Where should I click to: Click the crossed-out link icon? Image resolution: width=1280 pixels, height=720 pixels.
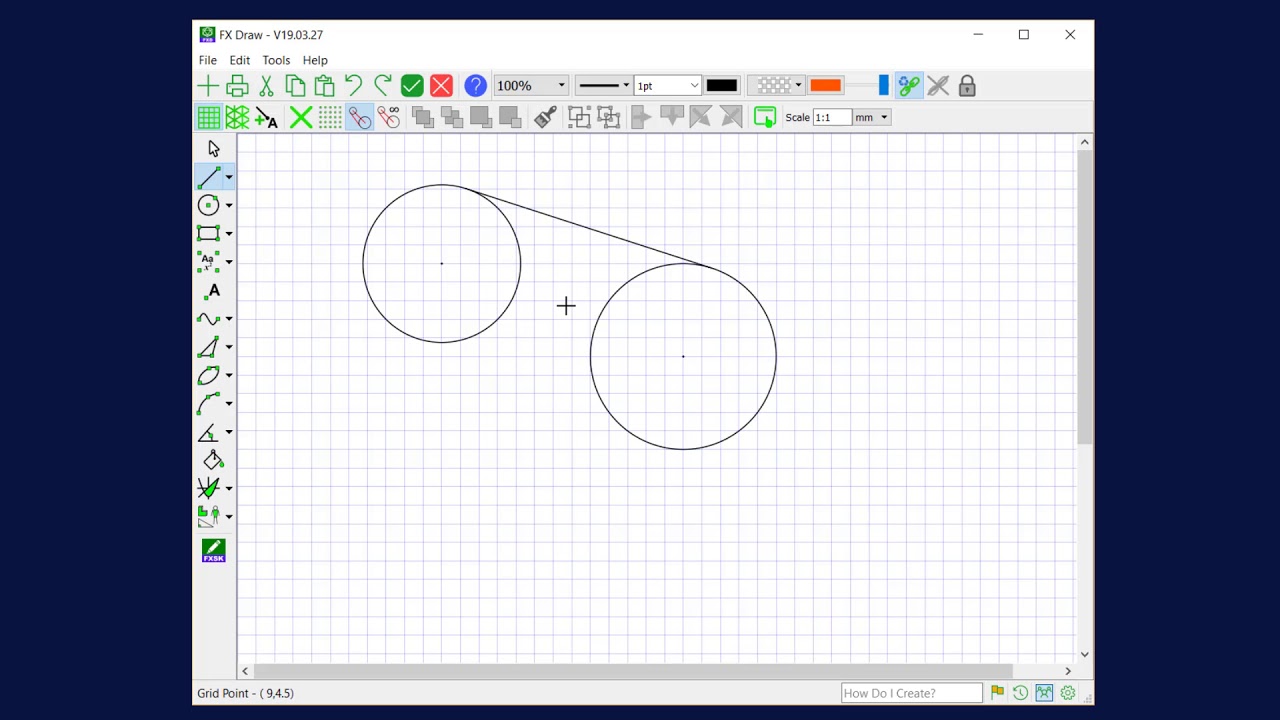[938, 86]
